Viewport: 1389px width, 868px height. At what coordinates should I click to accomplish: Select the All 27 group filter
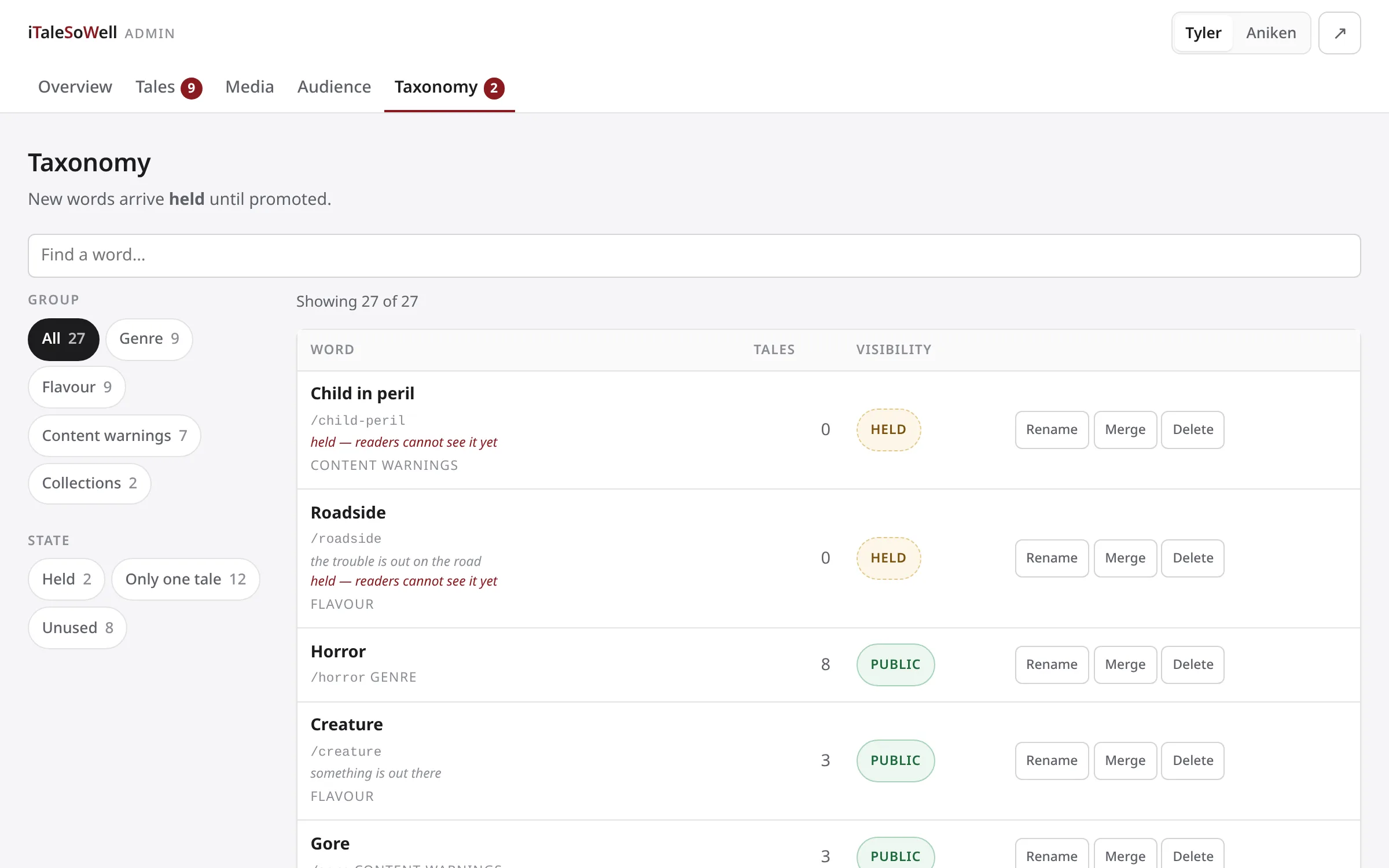(64, 339)
